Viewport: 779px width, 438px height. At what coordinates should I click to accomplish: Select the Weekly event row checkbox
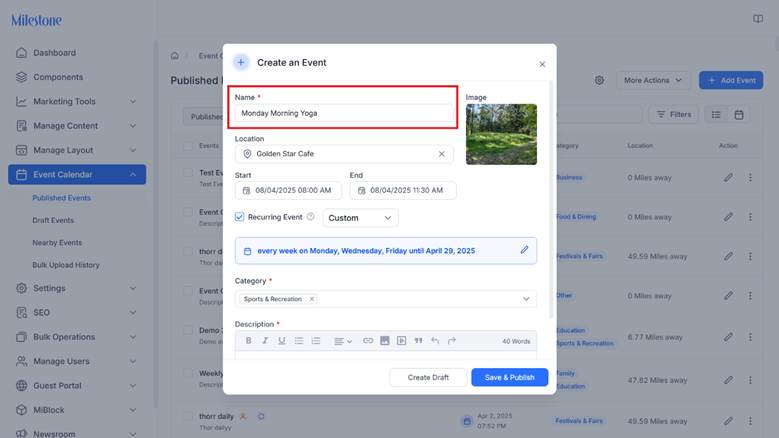click(x=188, y=373)
